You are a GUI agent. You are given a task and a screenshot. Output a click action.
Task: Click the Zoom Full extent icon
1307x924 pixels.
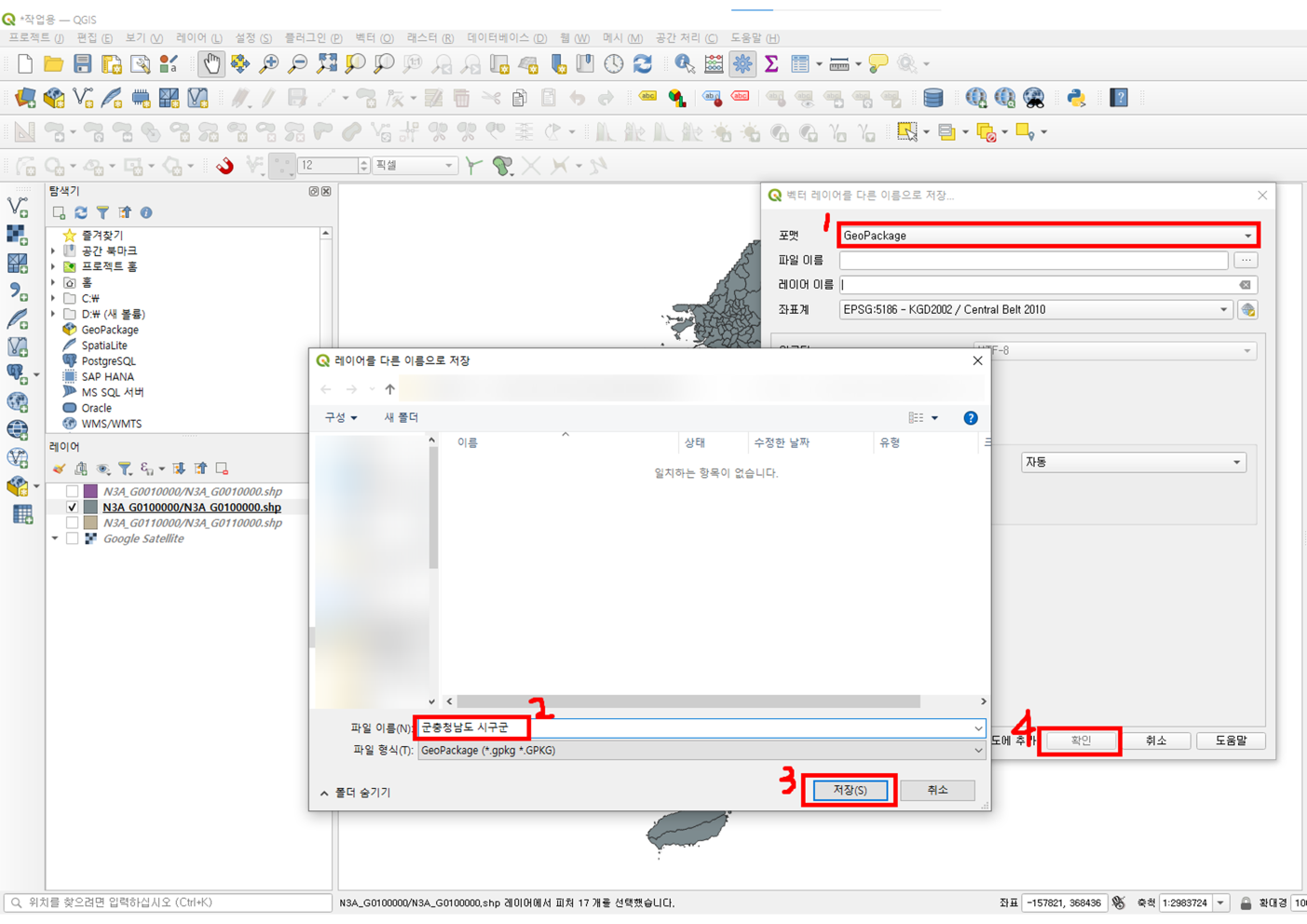coord(327,64)
